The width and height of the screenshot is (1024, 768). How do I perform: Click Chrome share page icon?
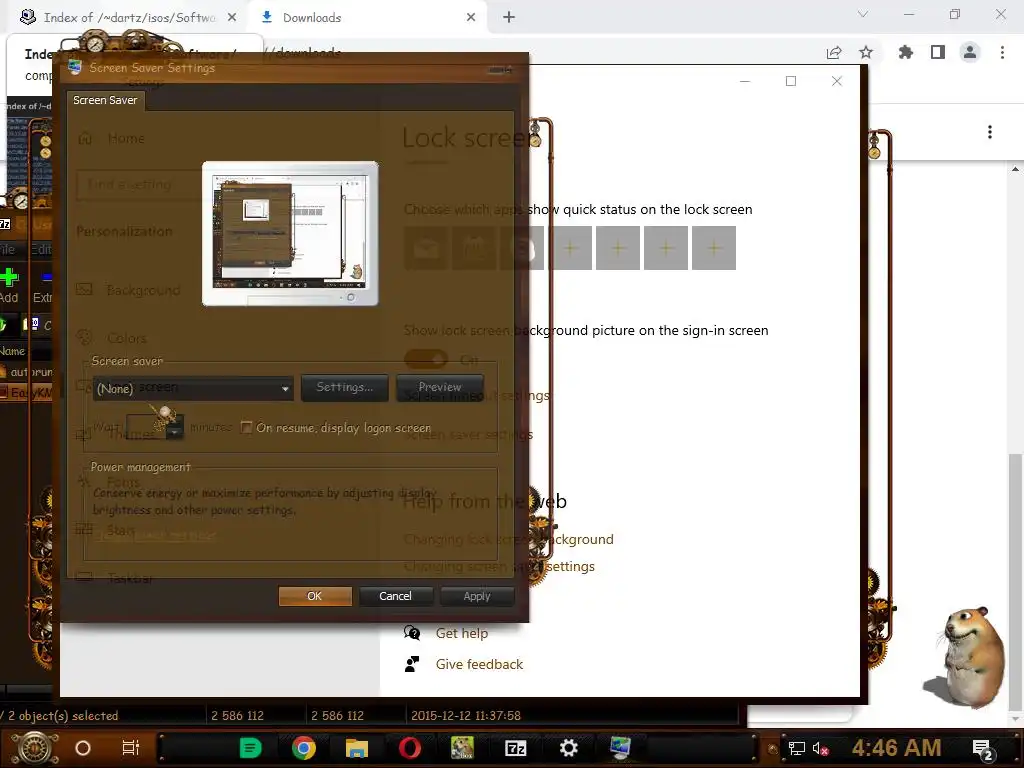pyautogui.click(x=834, y=53)
